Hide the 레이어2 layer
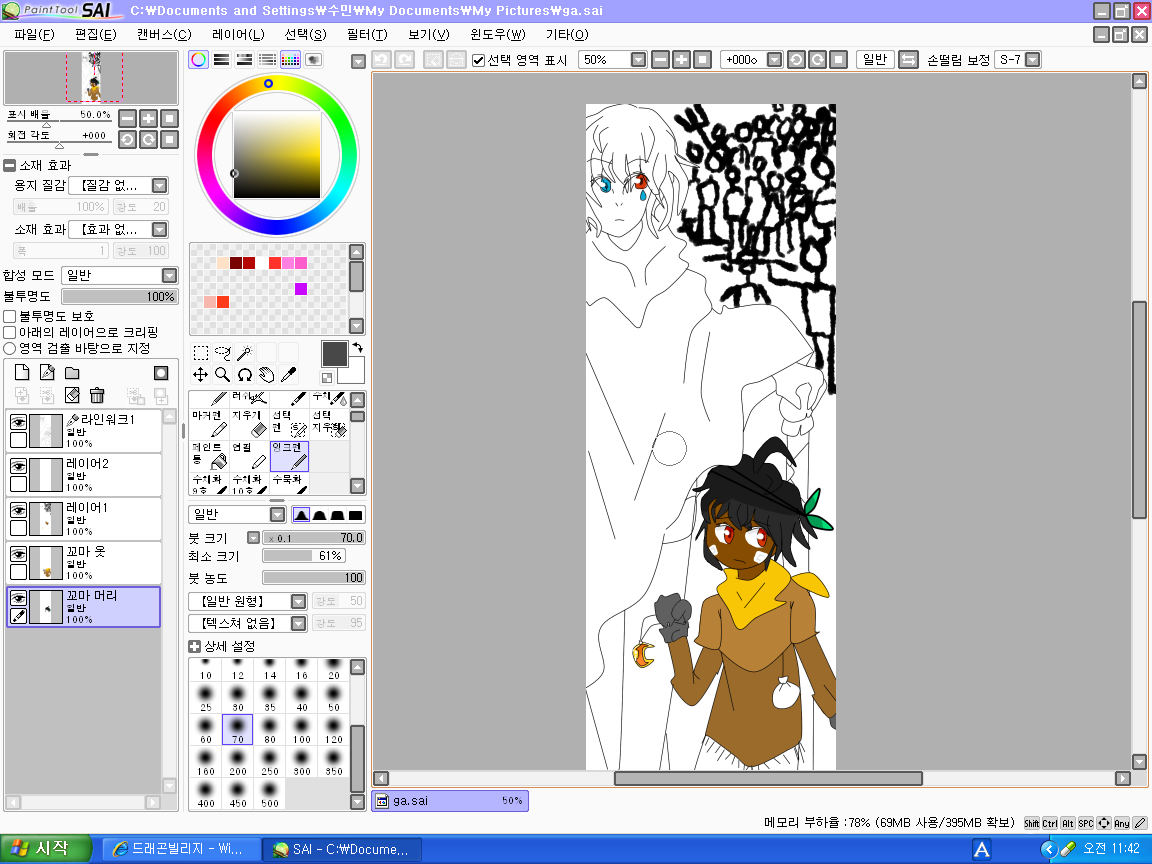Viewport: 1152px width, 864px height. (18, 466)
